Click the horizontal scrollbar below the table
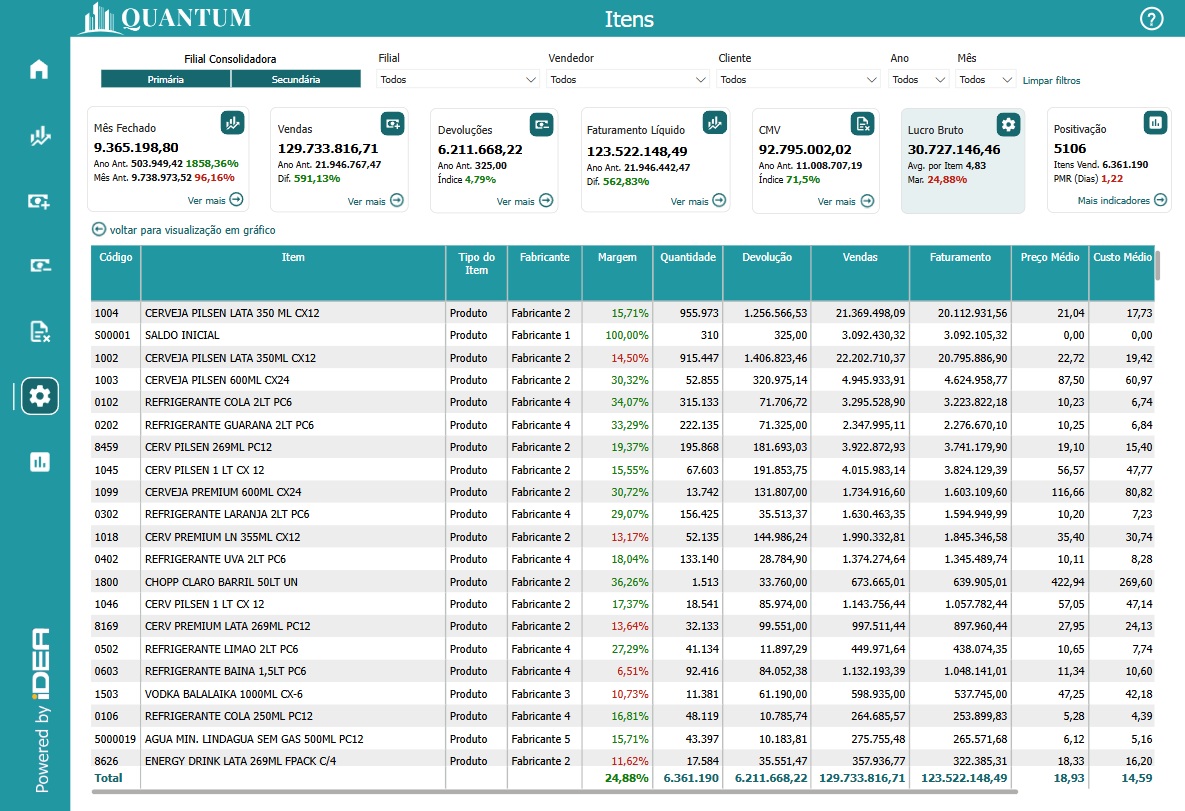 point(554,791)
